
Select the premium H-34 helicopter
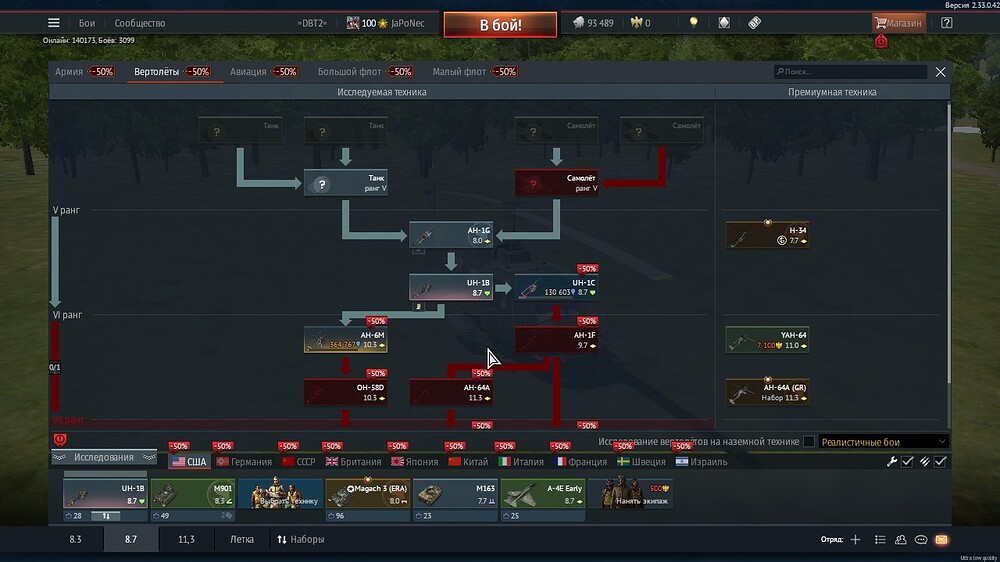tap(767, 235)
